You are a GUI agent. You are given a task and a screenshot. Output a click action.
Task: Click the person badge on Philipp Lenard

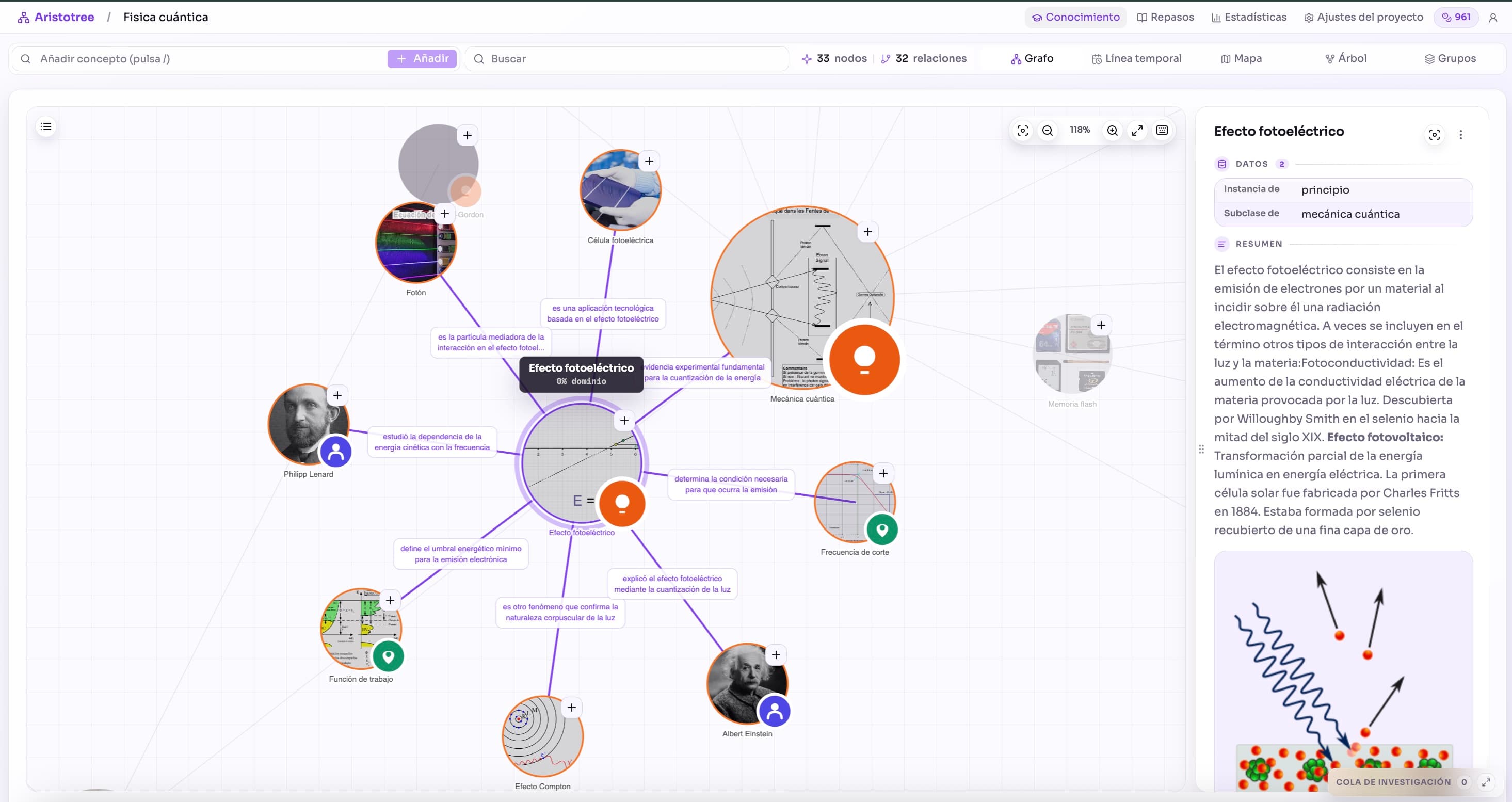(x=336, y=452)
